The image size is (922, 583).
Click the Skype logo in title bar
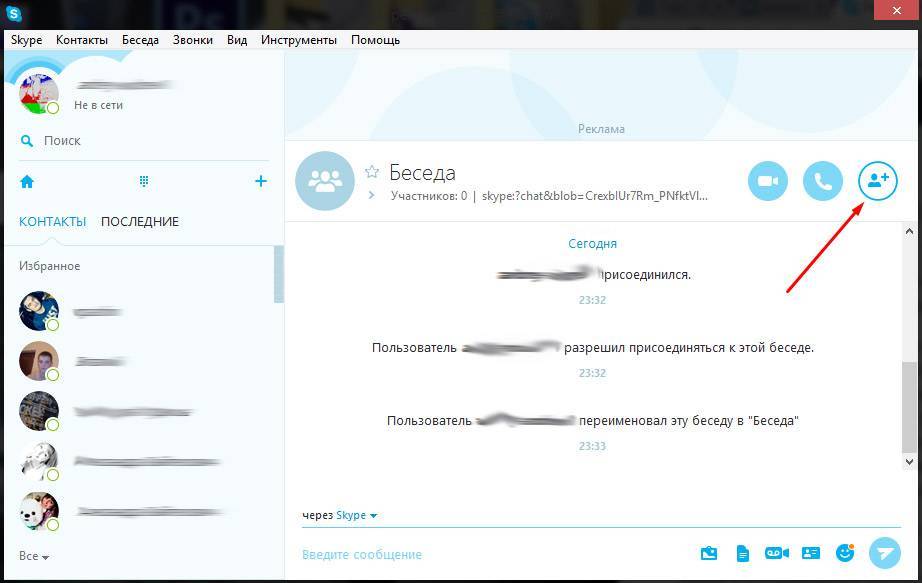[13, 13]
